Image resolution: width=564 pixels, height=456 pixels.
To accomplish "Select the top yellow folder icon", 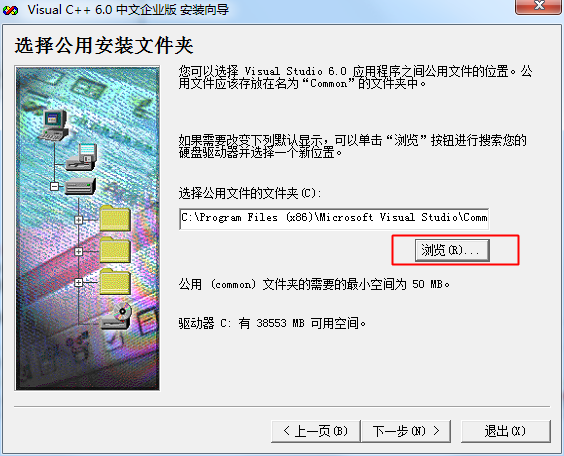I will point(115,218).
